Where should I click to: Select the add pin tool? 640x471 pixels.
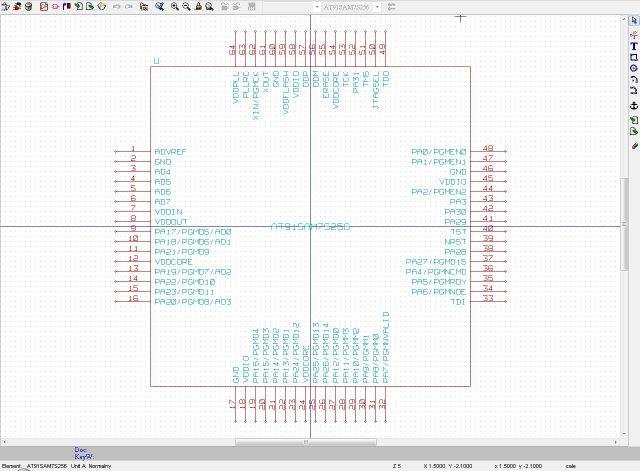pos(633,36)
